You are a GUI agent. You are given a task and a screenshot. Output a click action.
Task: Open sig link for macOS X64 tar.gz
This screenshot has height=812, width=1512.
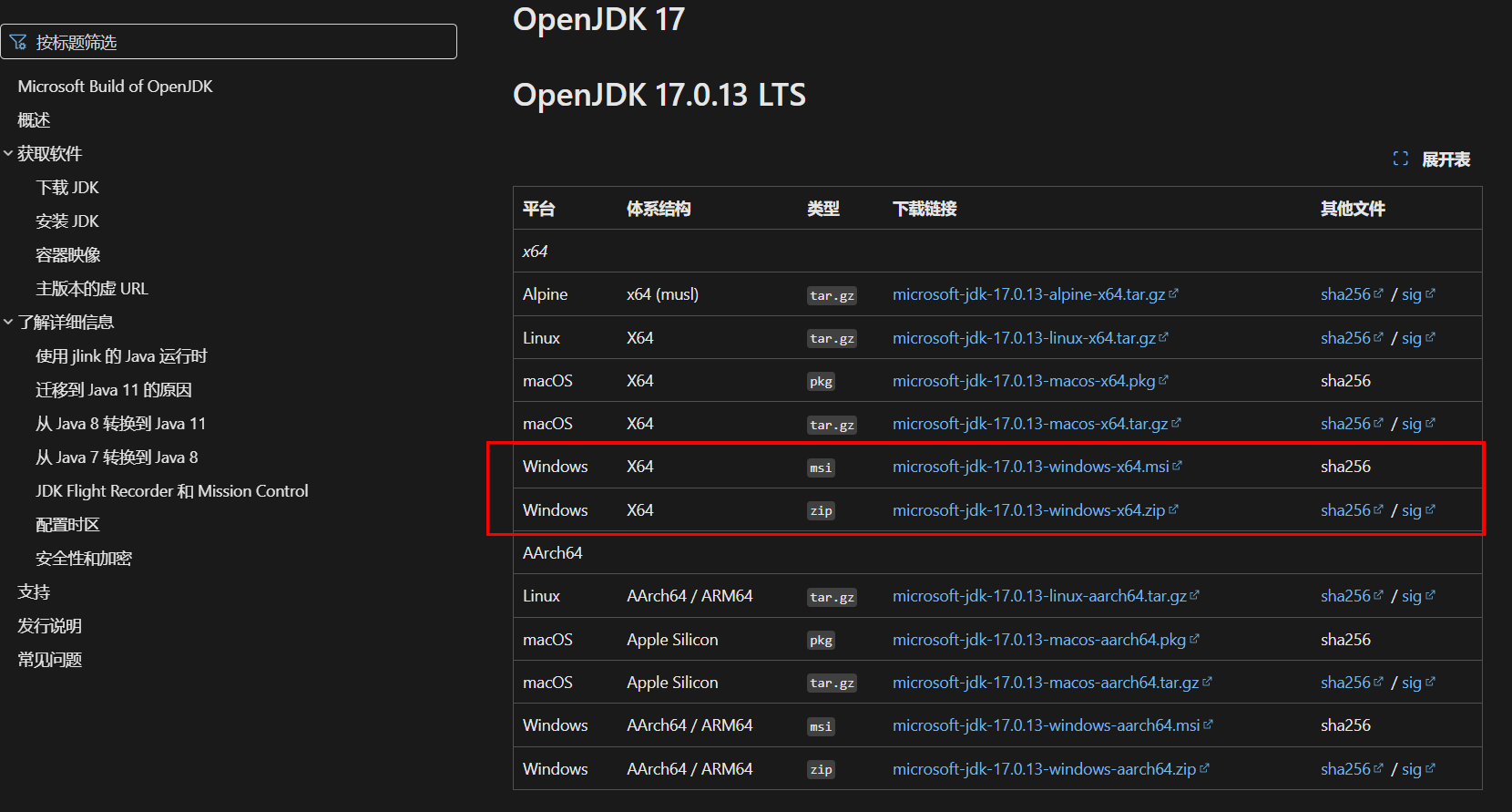tap(1418, 423)
